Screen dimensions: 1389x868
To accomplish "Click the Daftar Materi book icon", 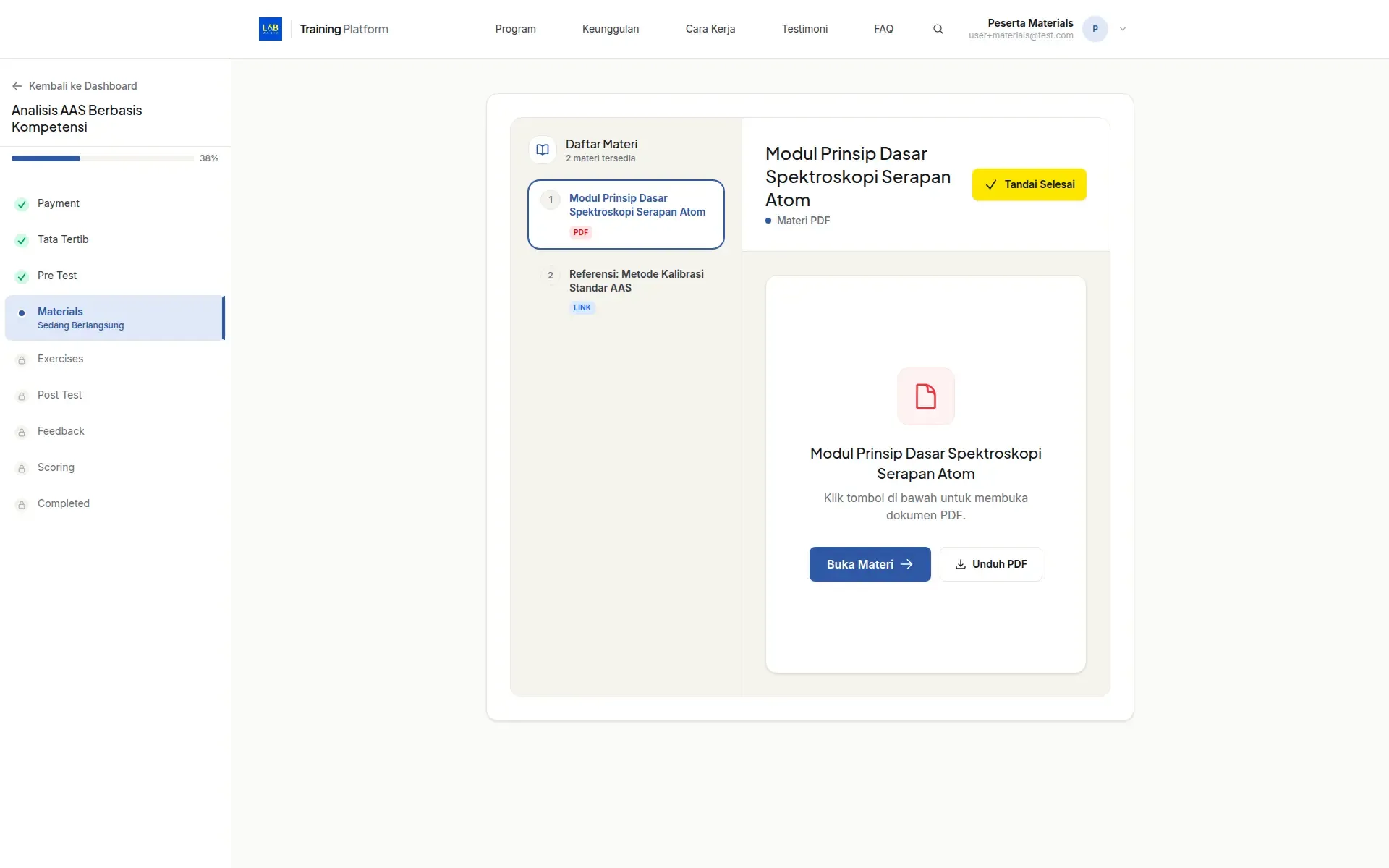I will [x=543, y=150].
